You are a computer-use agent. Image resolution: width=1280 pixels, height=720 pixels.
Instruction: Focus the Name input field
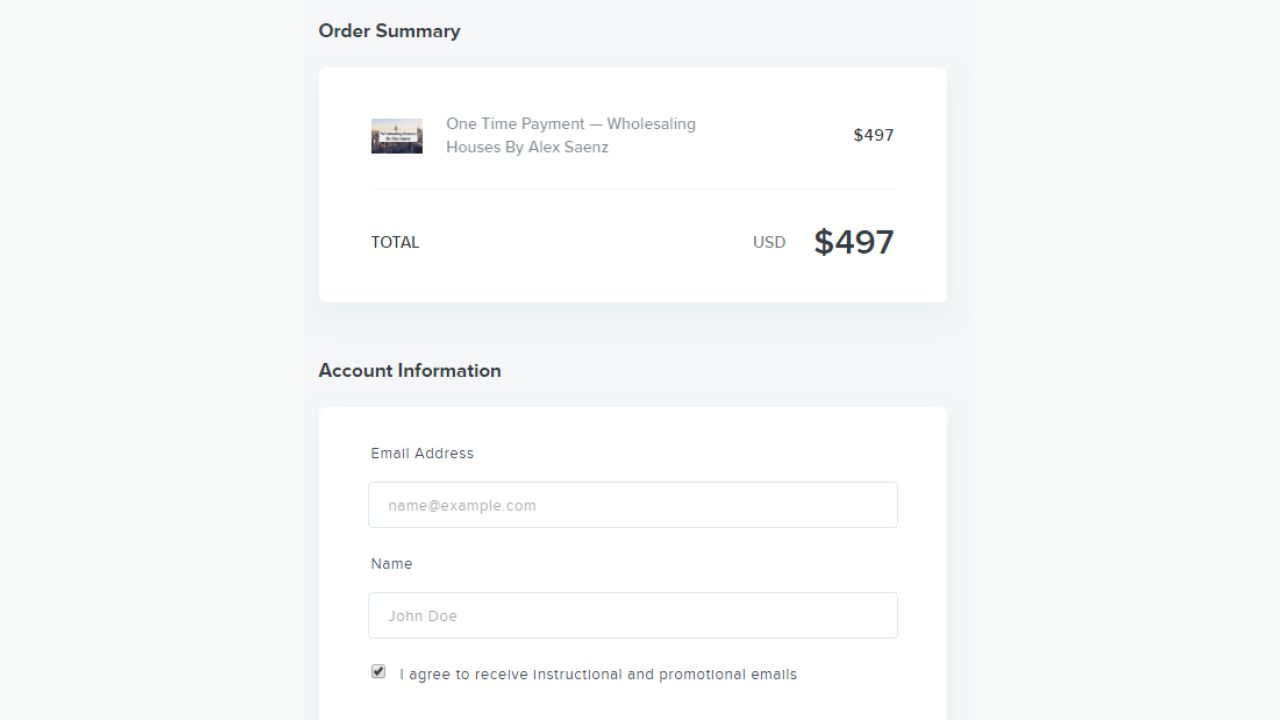pyautogui.click(x=632, y=616)
